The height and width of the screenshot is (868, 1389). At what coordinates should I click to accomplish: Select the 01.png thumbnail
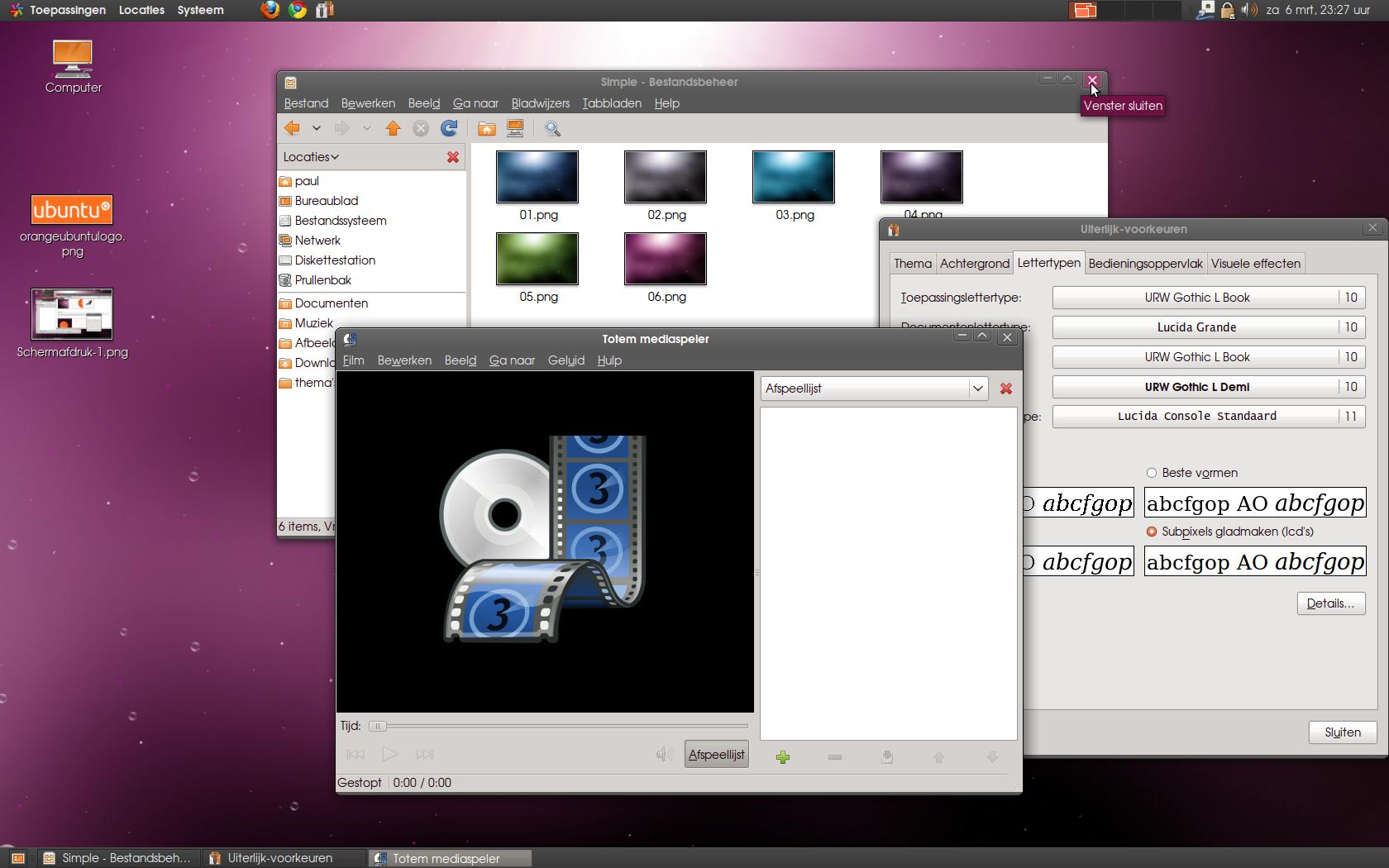(537, 177)
